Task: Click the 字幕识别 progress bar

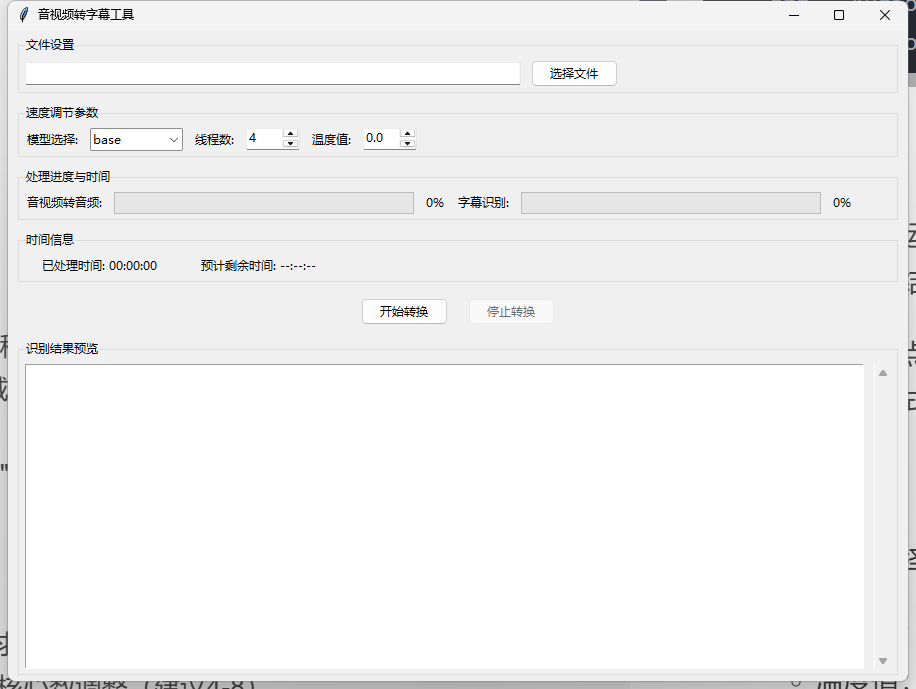Action: click(x=670, y=202)
